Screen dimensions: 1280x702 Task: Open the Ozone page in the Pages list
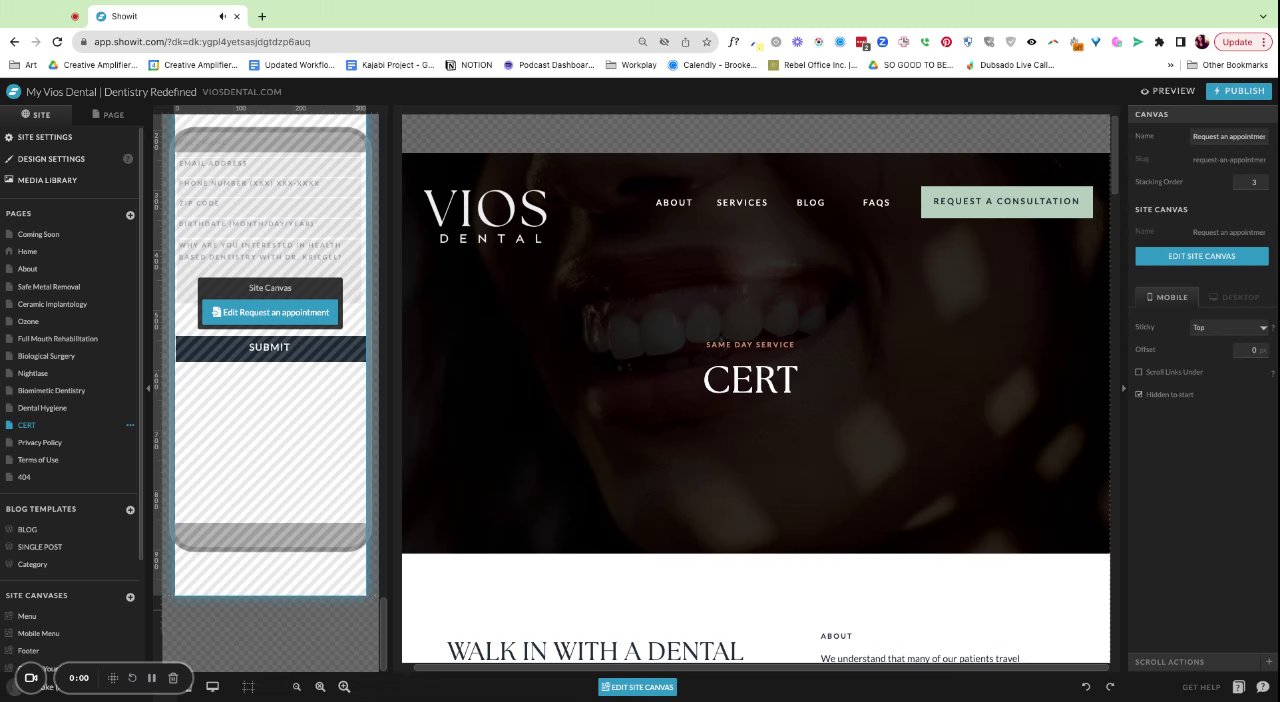tap(28, 321)
